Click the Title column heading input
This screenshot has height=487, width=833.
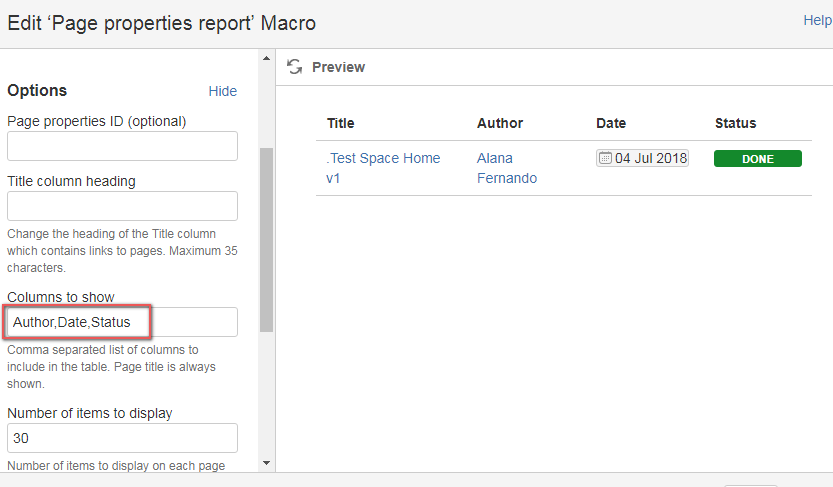[x=122, y=206]
